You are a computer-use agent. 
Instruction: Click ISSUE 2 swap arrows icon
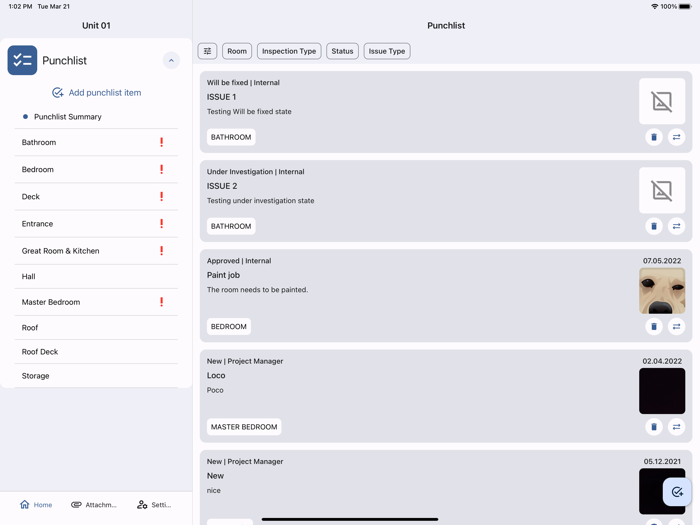point(676,226)
